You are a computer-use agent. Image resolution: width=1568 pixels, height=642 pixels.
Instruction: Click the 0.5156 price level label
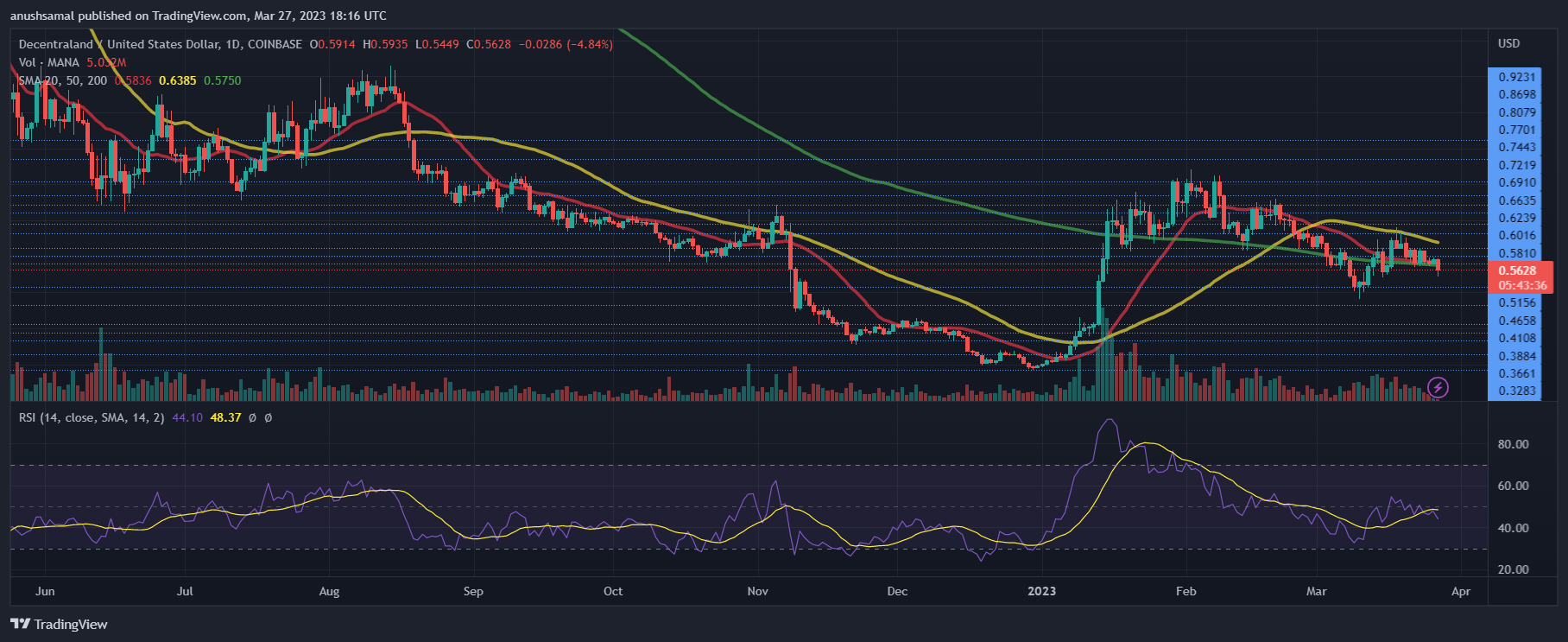pyautogui.click(x=1517, y=302)
